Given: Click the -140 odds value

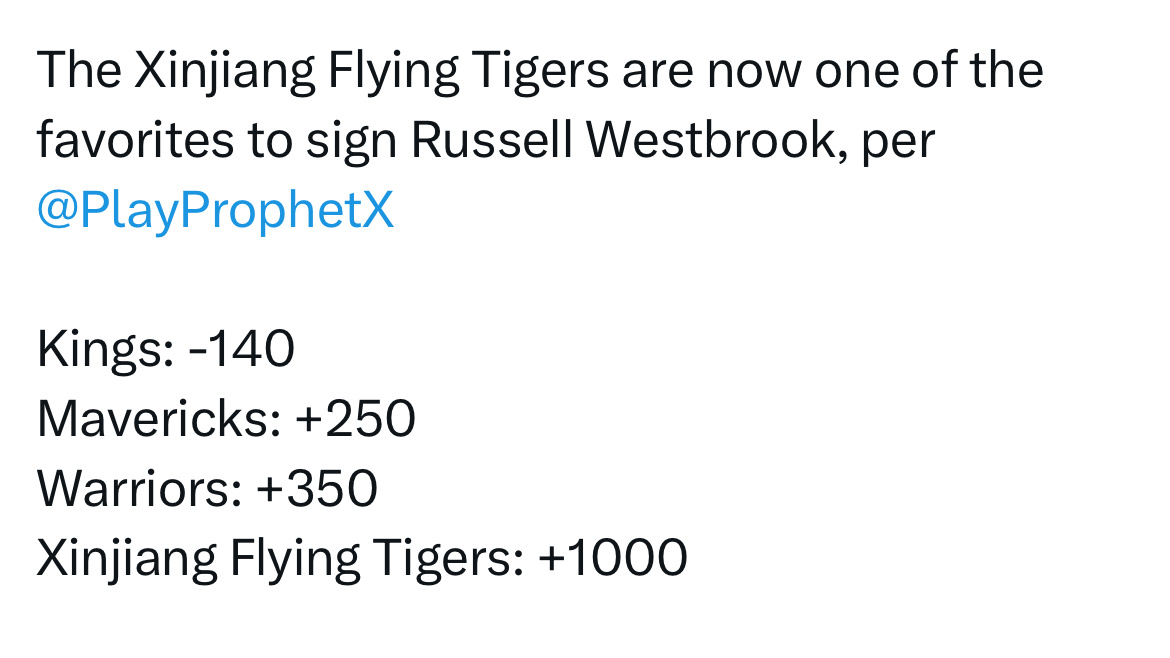Looking at the screenshot, I should (x=242, y=349).
